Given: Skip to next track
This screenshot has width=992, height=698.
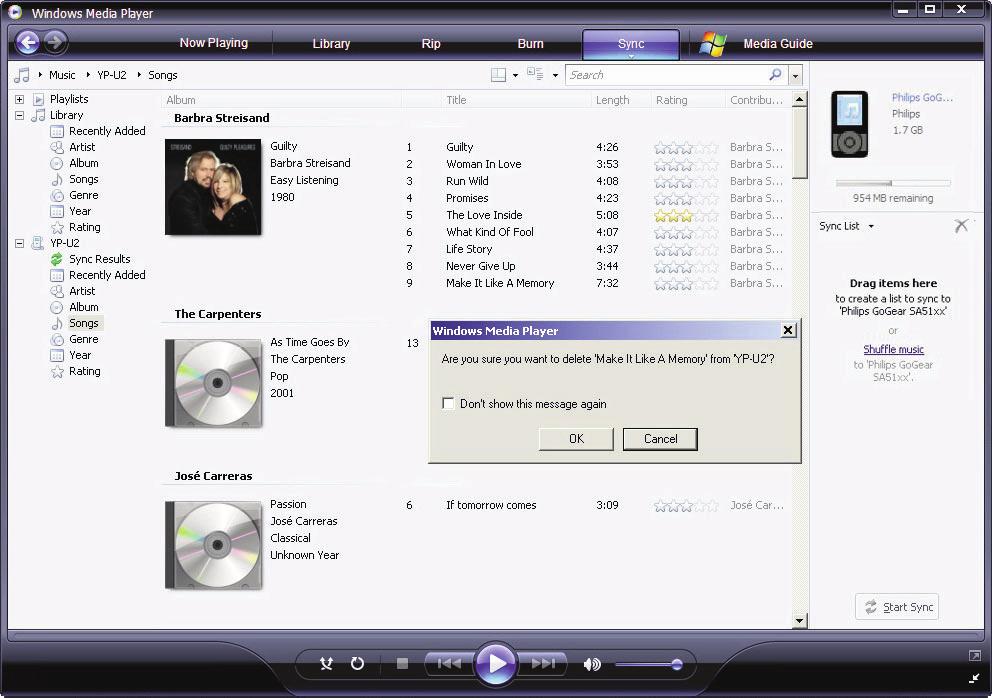Looking at the screenshot, I should coord(543,664).
